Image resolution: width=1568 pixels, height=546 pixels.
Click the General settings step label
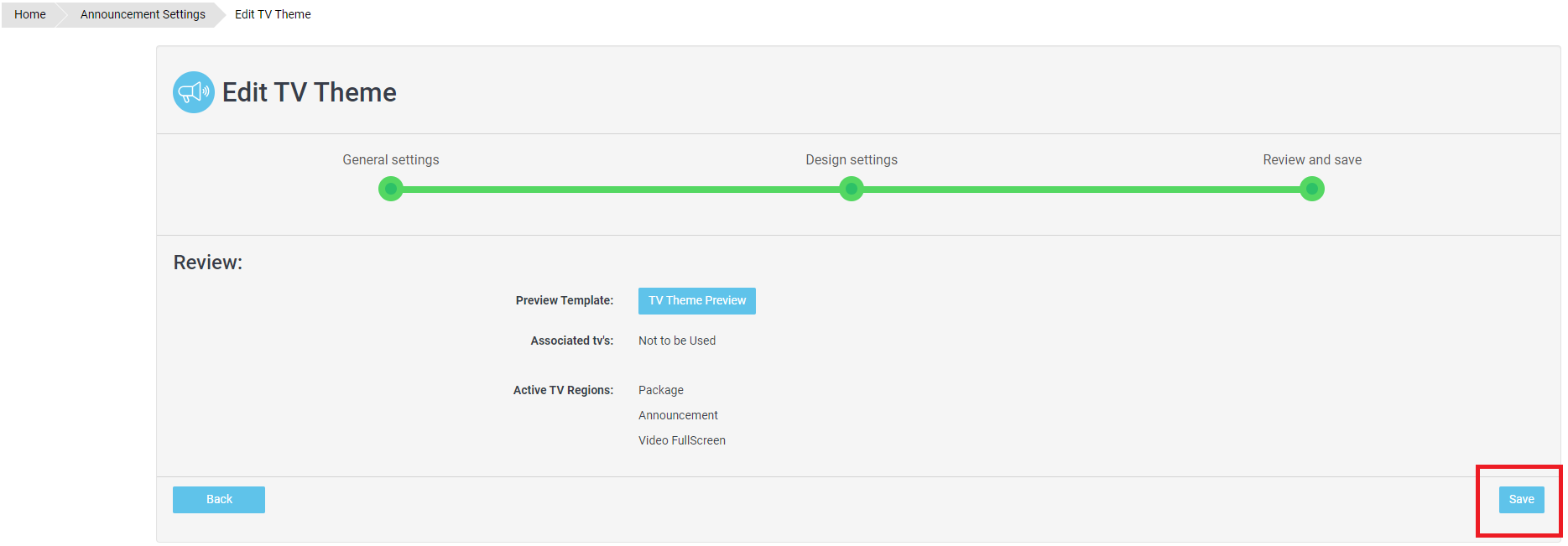pyautogui.click(x=391, y=159)
